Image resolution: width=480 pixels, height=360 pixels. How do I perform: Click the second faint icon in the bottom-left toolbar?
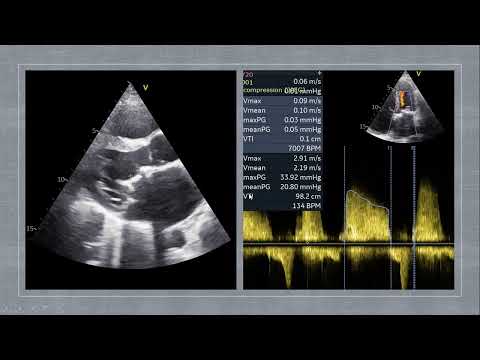coord(40,308)
